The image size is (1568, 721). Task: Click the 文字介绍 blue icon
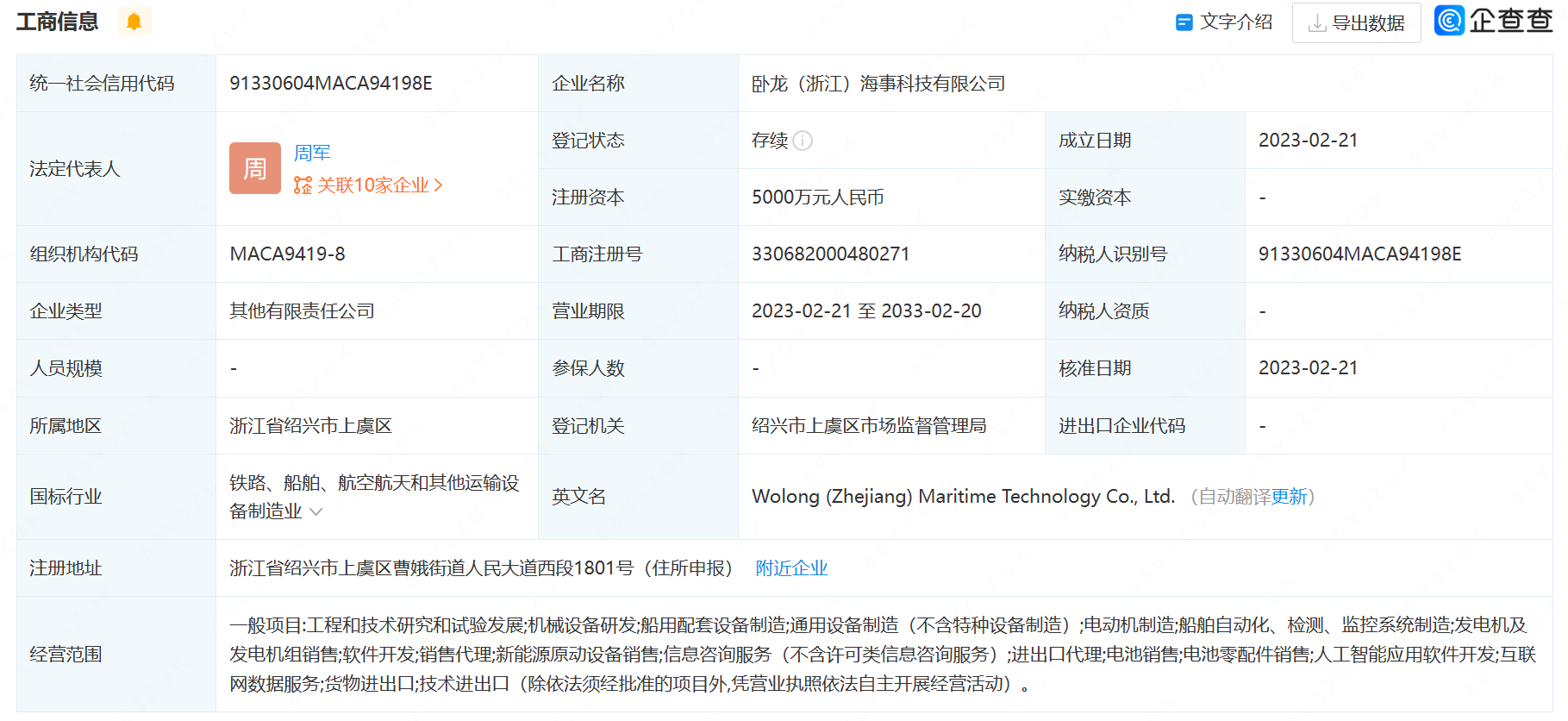1184,22
